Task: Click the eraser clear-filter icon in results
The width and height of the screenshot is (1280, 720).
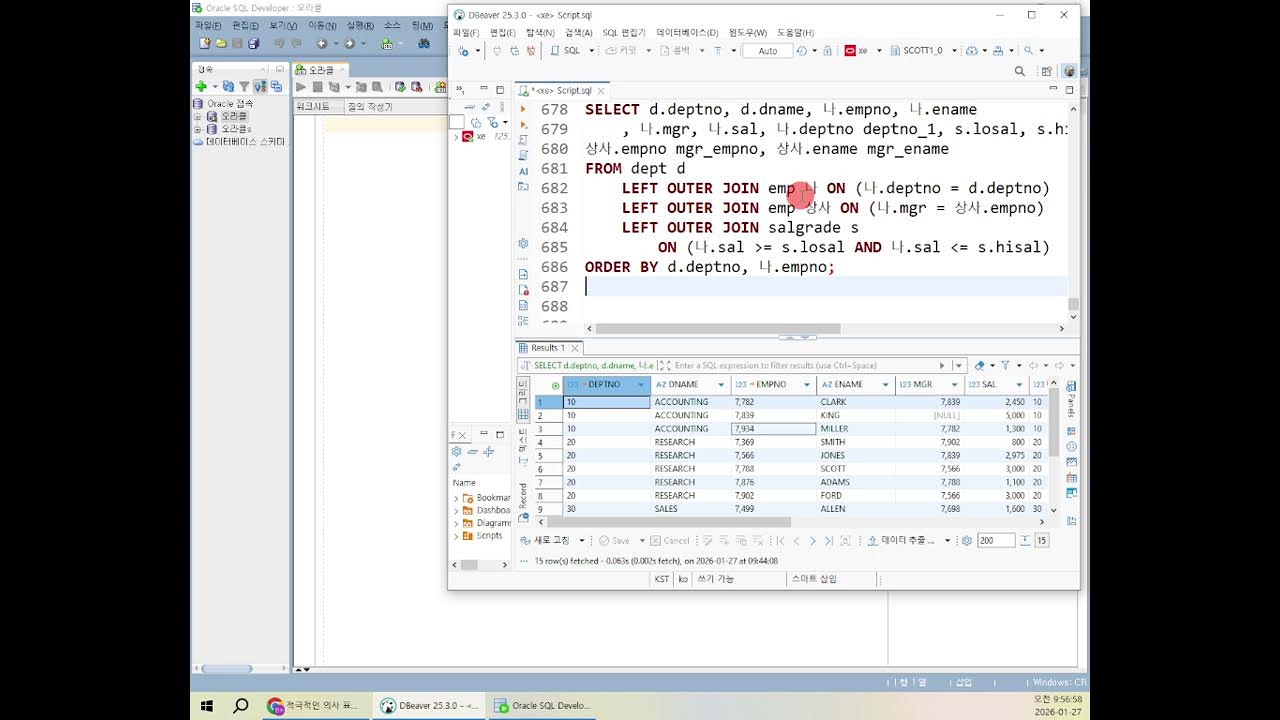Action: [979, 365]
